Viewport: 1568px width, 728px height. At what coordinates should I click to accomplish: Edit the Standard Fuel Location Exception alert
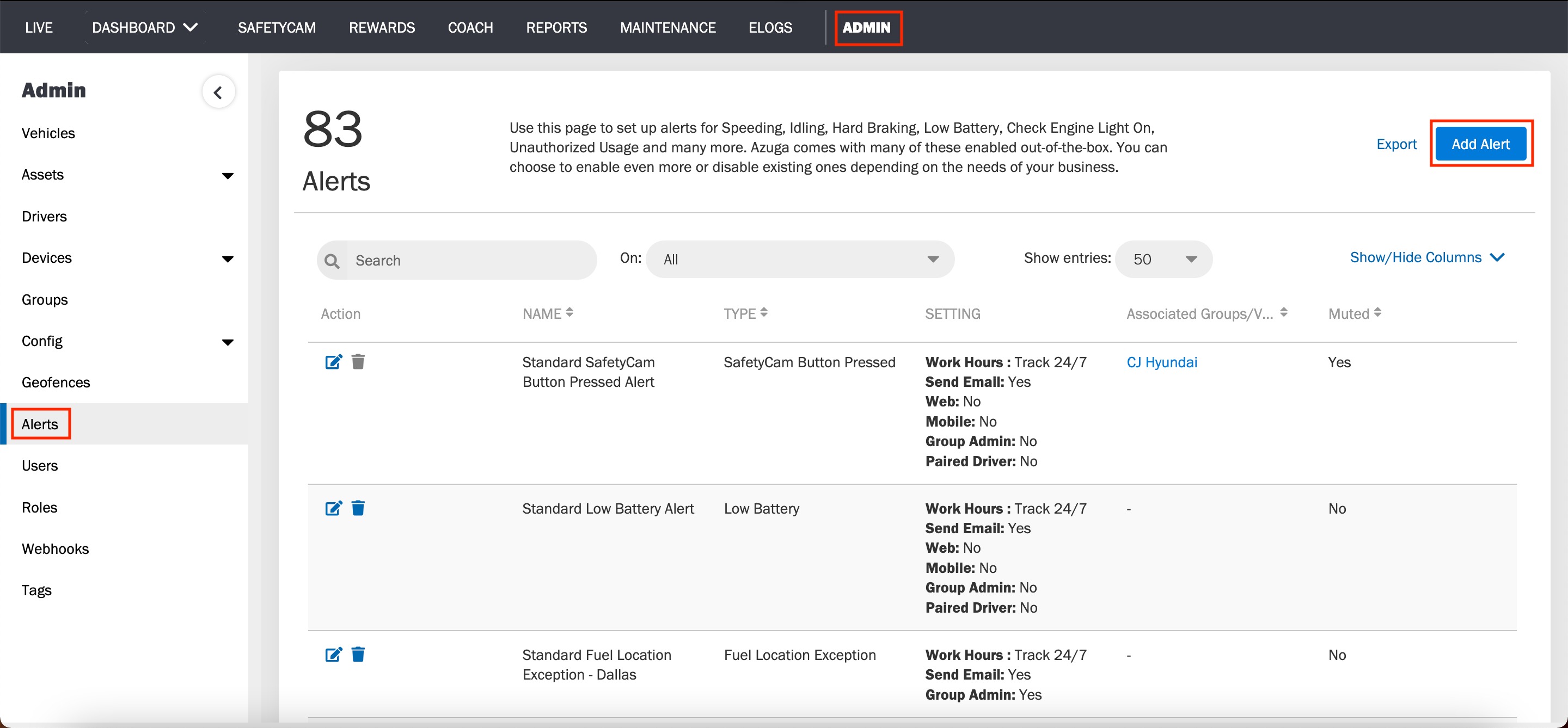coord(334,655)
